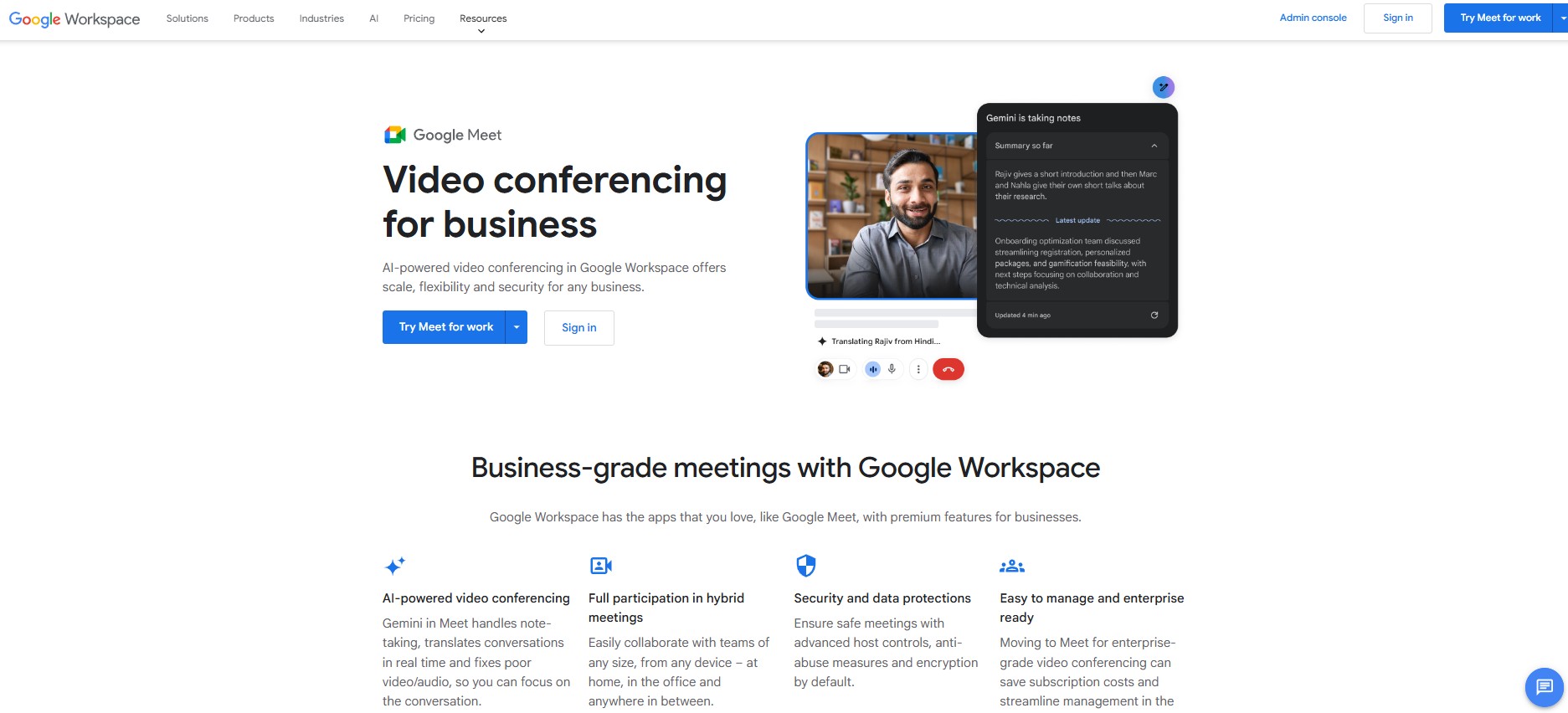The width and height of the screenshot is (1568, 713).
Task: Open dropdown arrow beside header Try Meet button
Action: 1562,18
